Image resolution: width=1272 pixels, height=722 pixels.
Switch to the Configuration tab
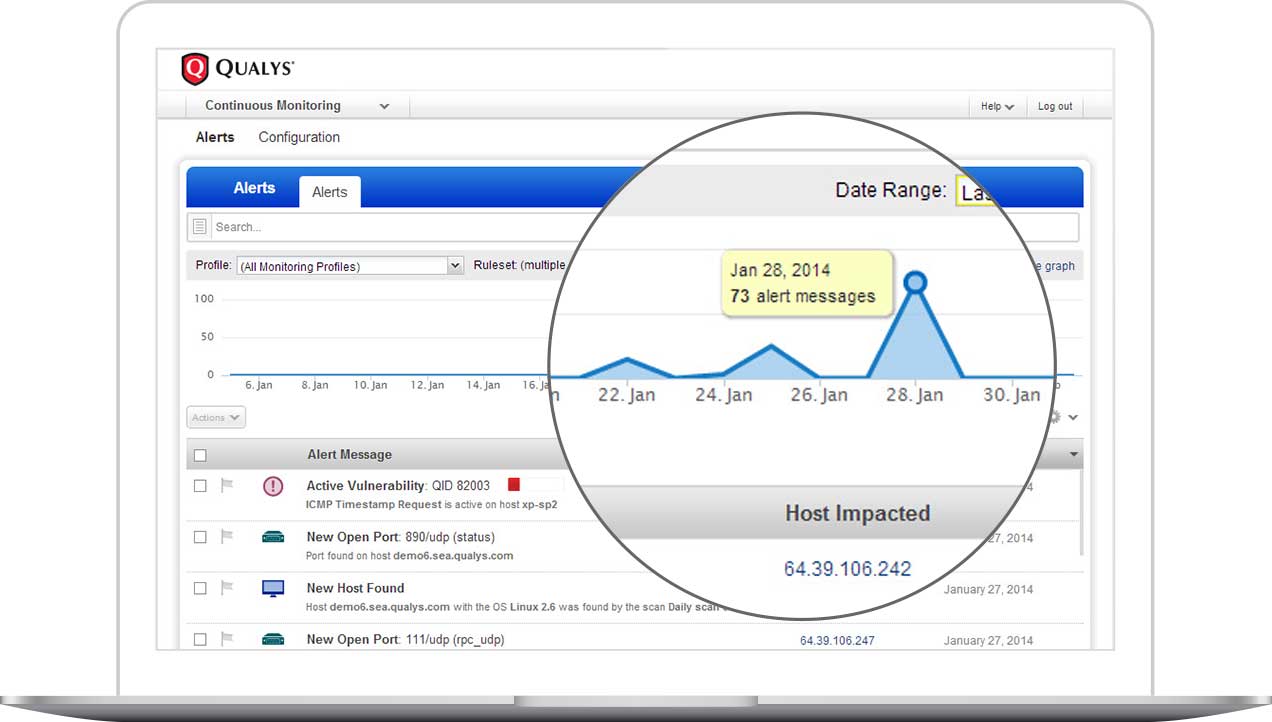click(x=298, y=137)
